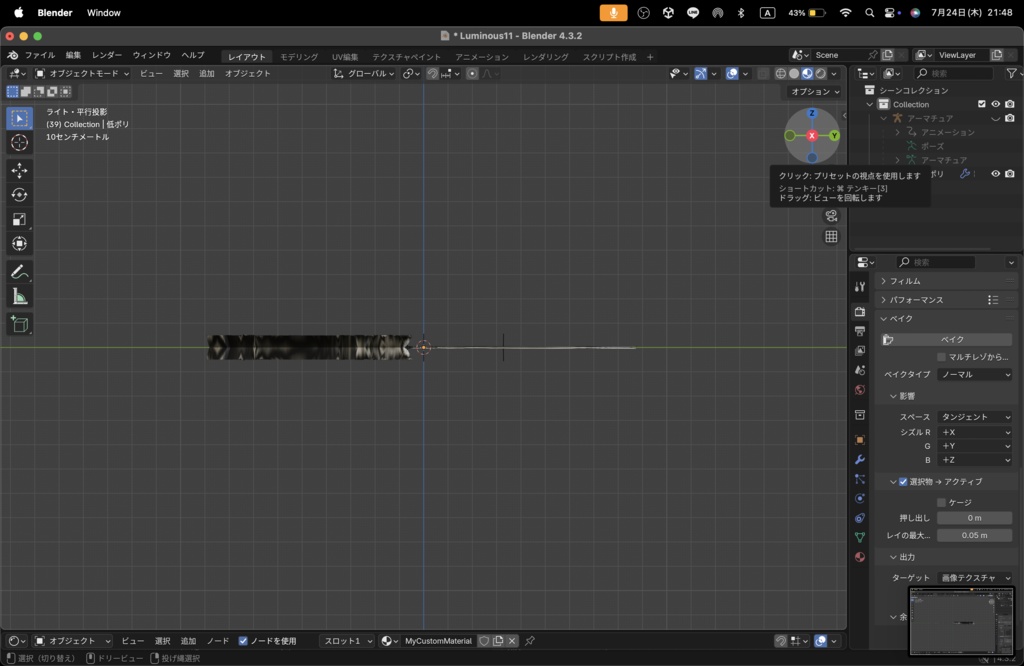1024x666 pixels.
Task: Activate the 3D Cursor tool
Action: pyautogui.click(x=20, y=143)
